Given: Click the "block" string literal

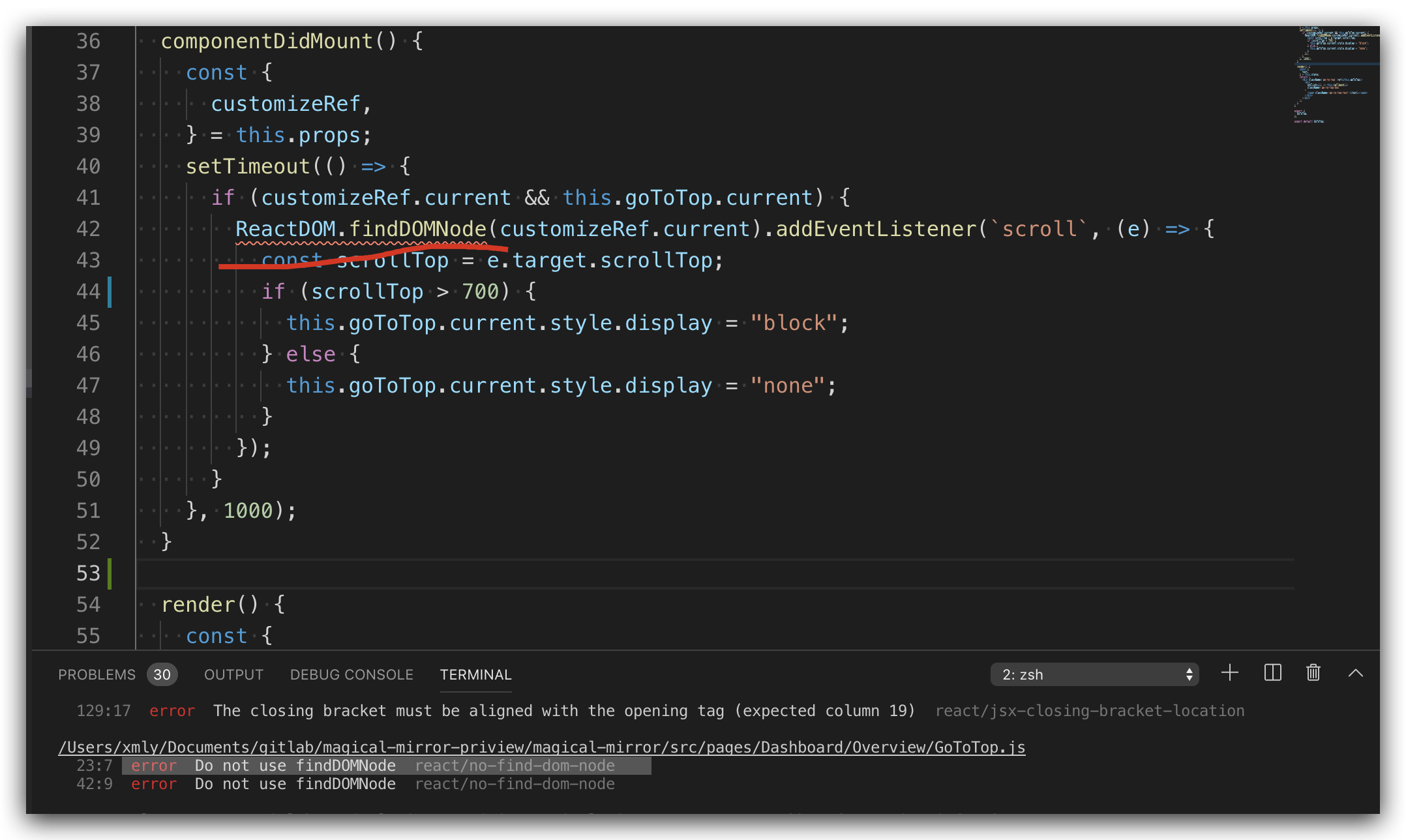Looking at the screenshot, I should (x=794, y=323).
